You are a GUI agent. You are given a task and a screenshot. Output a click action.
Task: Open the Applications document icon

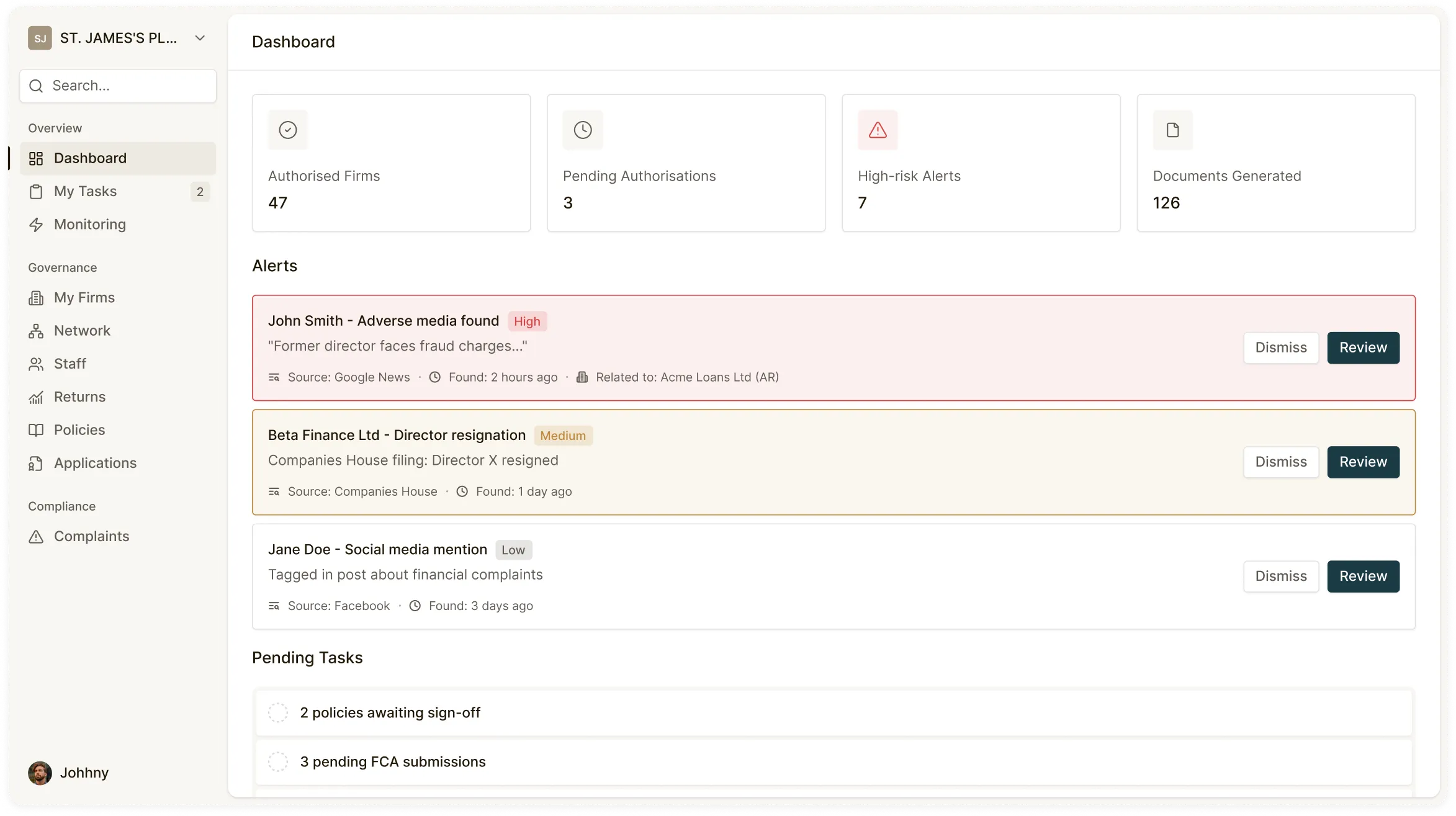(x=37, y=462)
